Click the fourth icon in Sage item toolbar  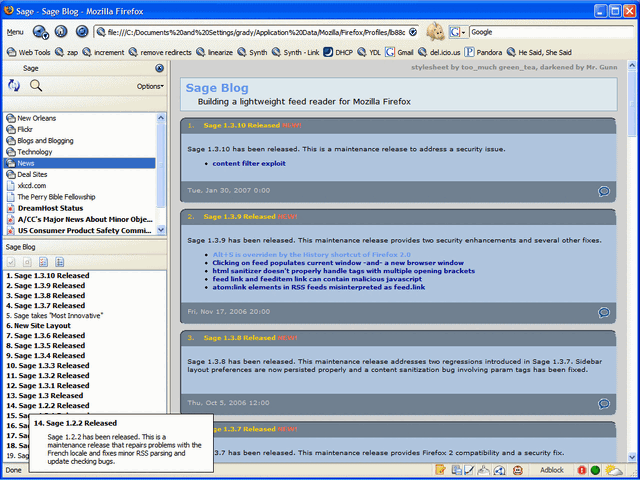(x=59, y=262)
